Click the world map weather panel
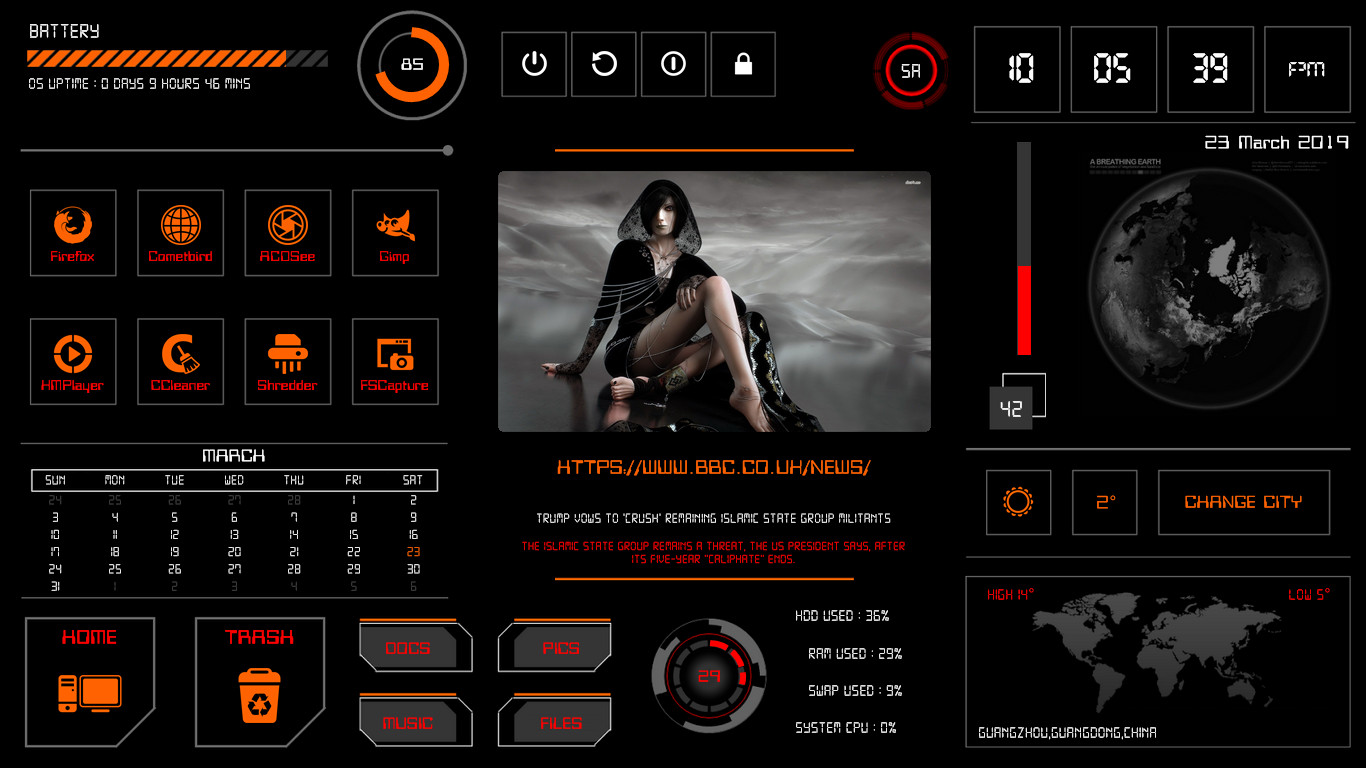The width and height of the screenshot is (1366, 768). point(1158,662)
